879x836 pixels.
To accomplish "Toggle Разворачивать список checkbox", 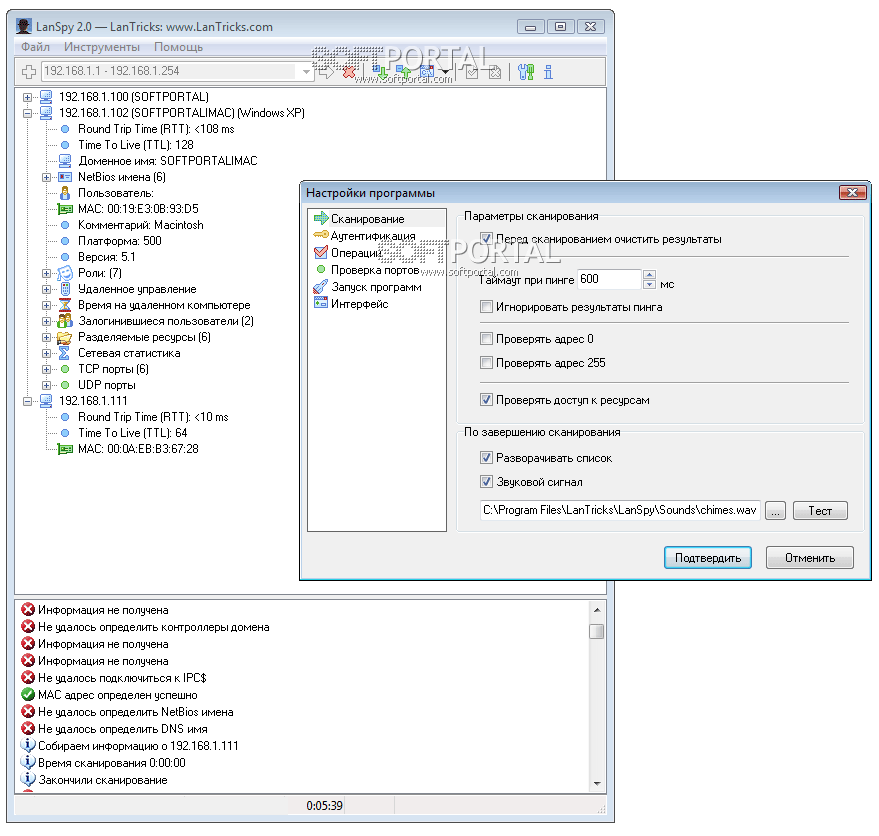I will 487,458.
